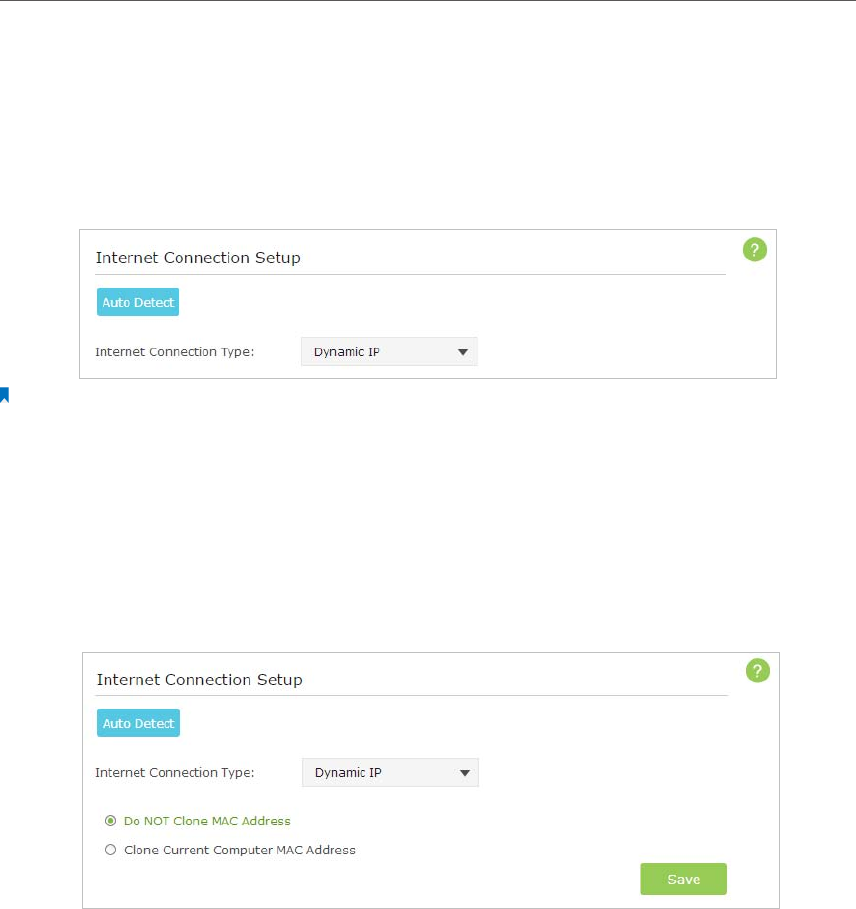Click Internet Connection Type label near MAC options

(x=174, y=773)
